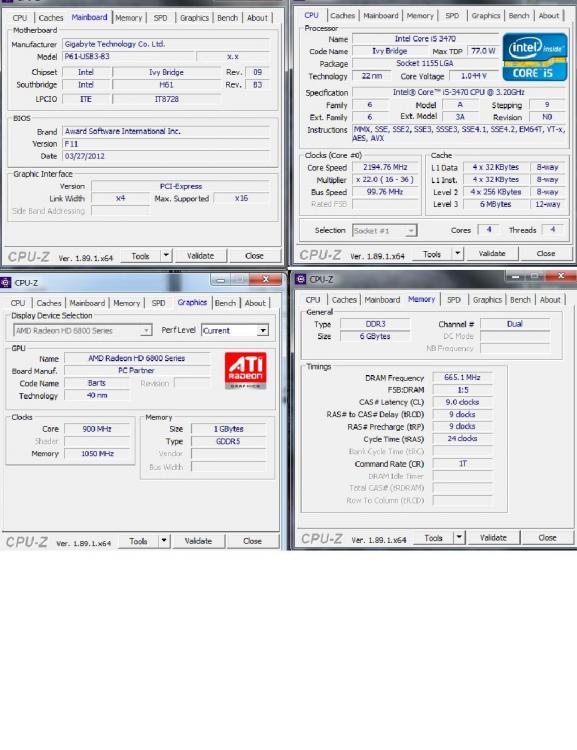
Task: Open Memory tab in CPU window
Action: point(420,16)
